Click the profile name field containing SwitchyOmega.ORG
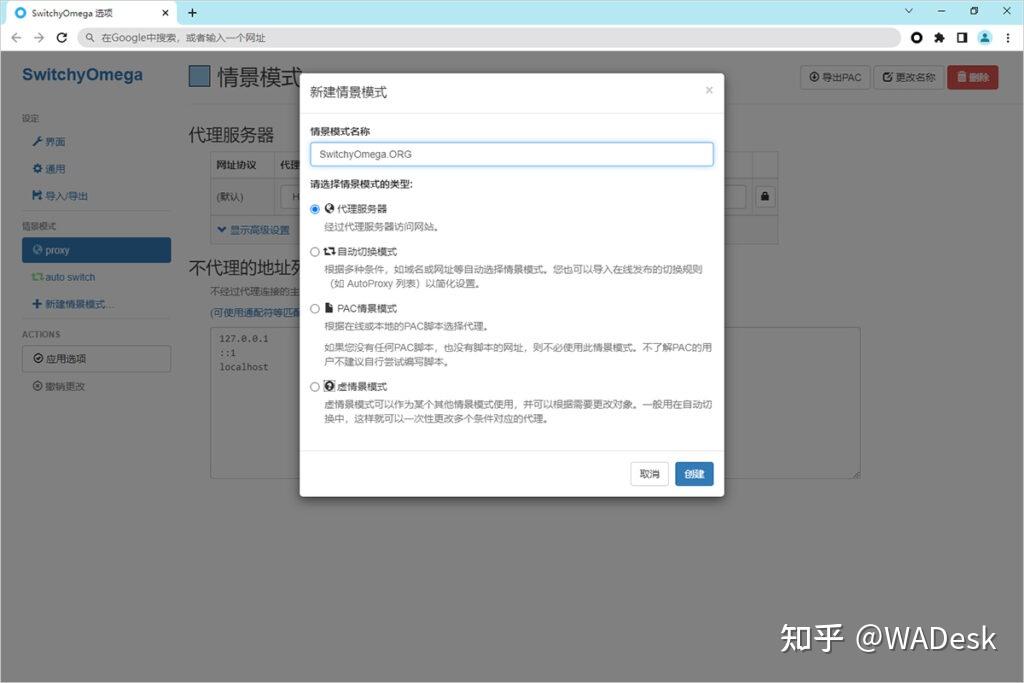This screenshot has width=1024, height=683. (512, 153)
